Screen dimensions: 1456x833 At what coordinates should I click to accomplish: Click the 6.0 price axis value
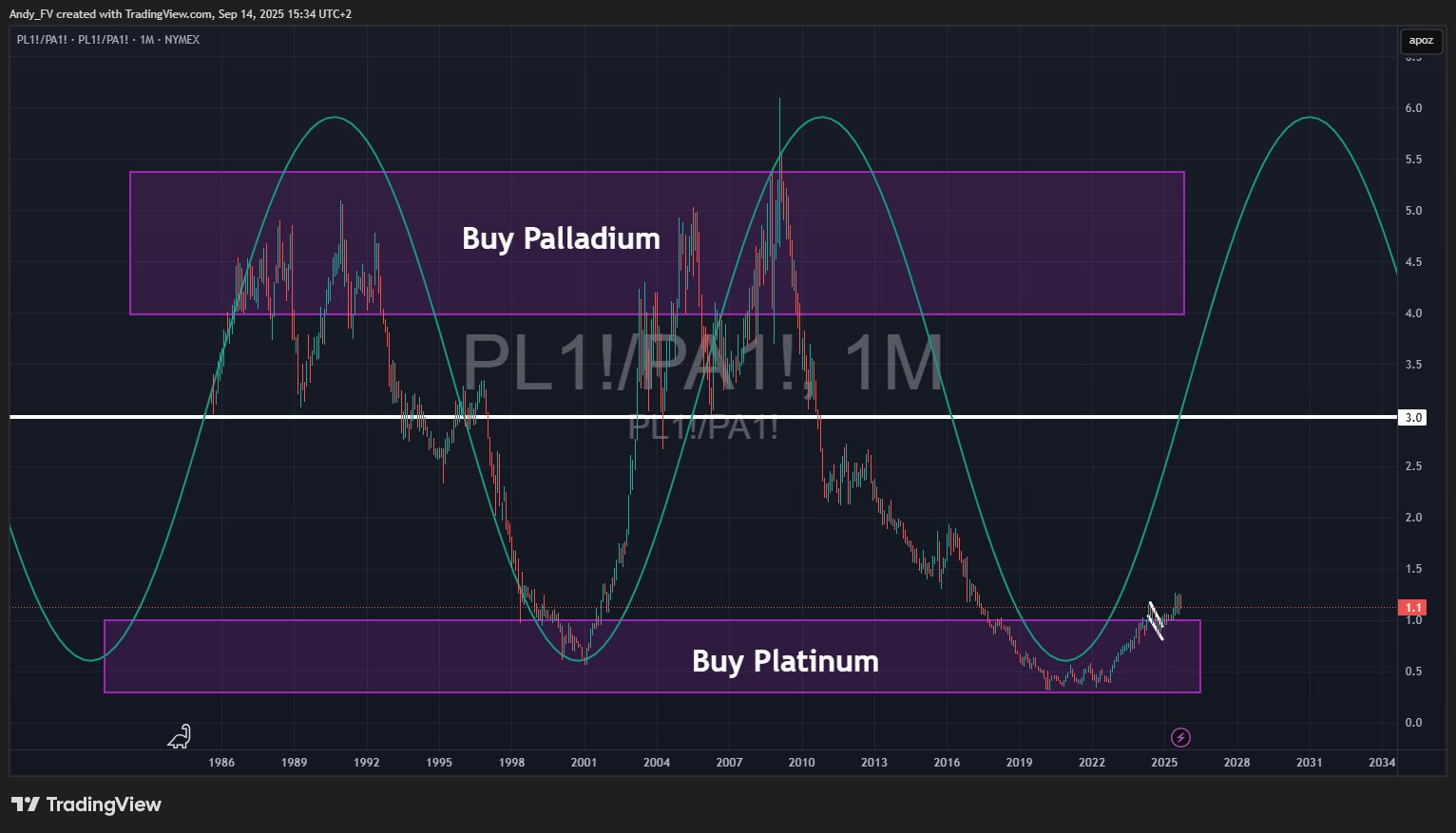pyautogui.click(x=1413, y=108)
